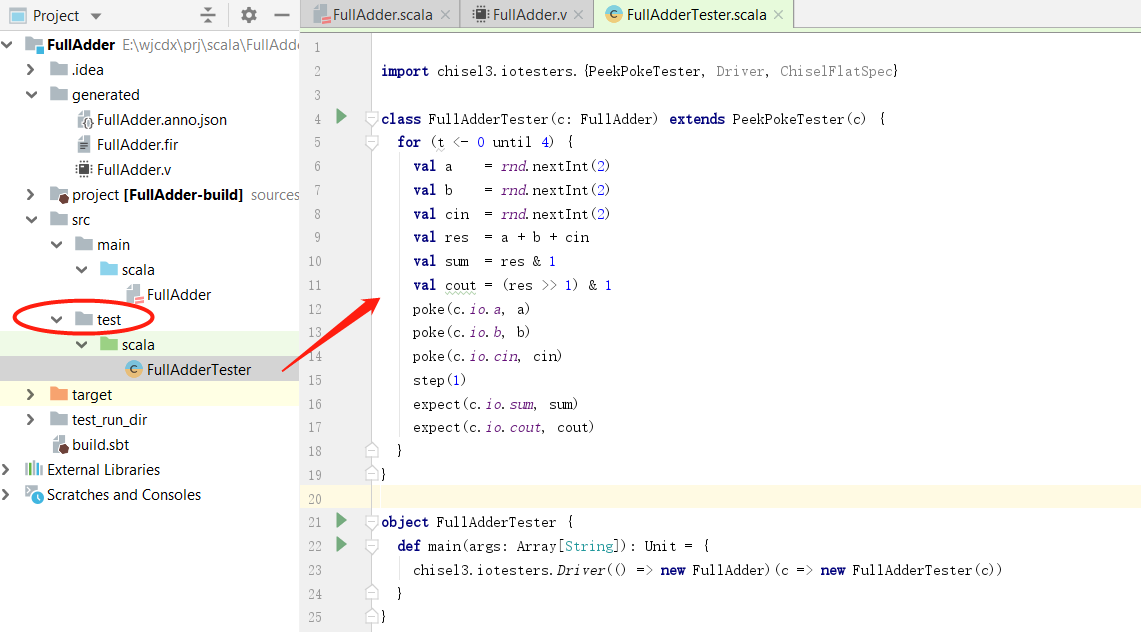Expand External Libraries node
1141x632 pixels.
pyautogui.click(x=6, y=469)
